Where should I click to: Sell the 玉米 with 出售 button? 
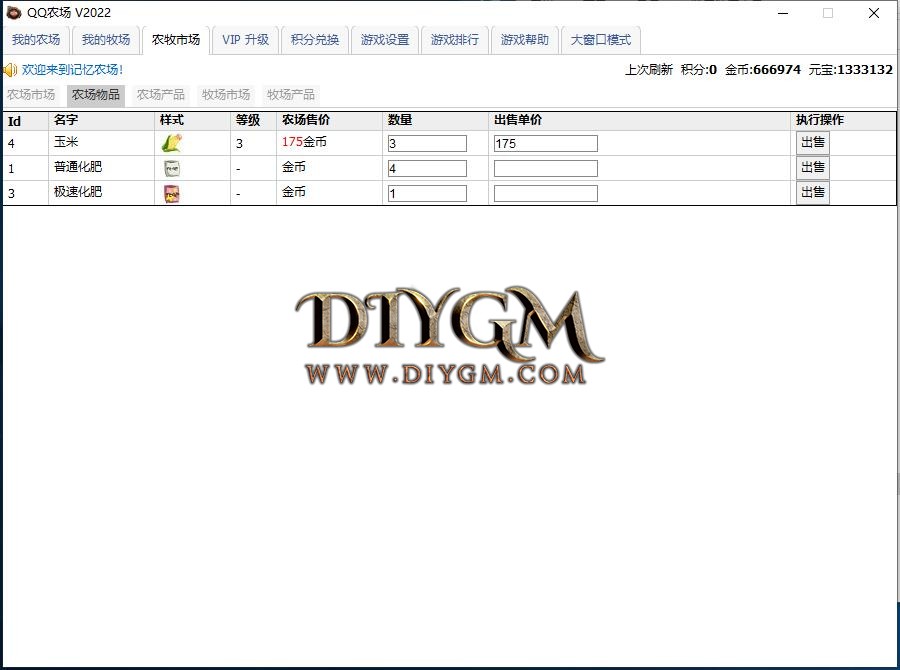812,142
